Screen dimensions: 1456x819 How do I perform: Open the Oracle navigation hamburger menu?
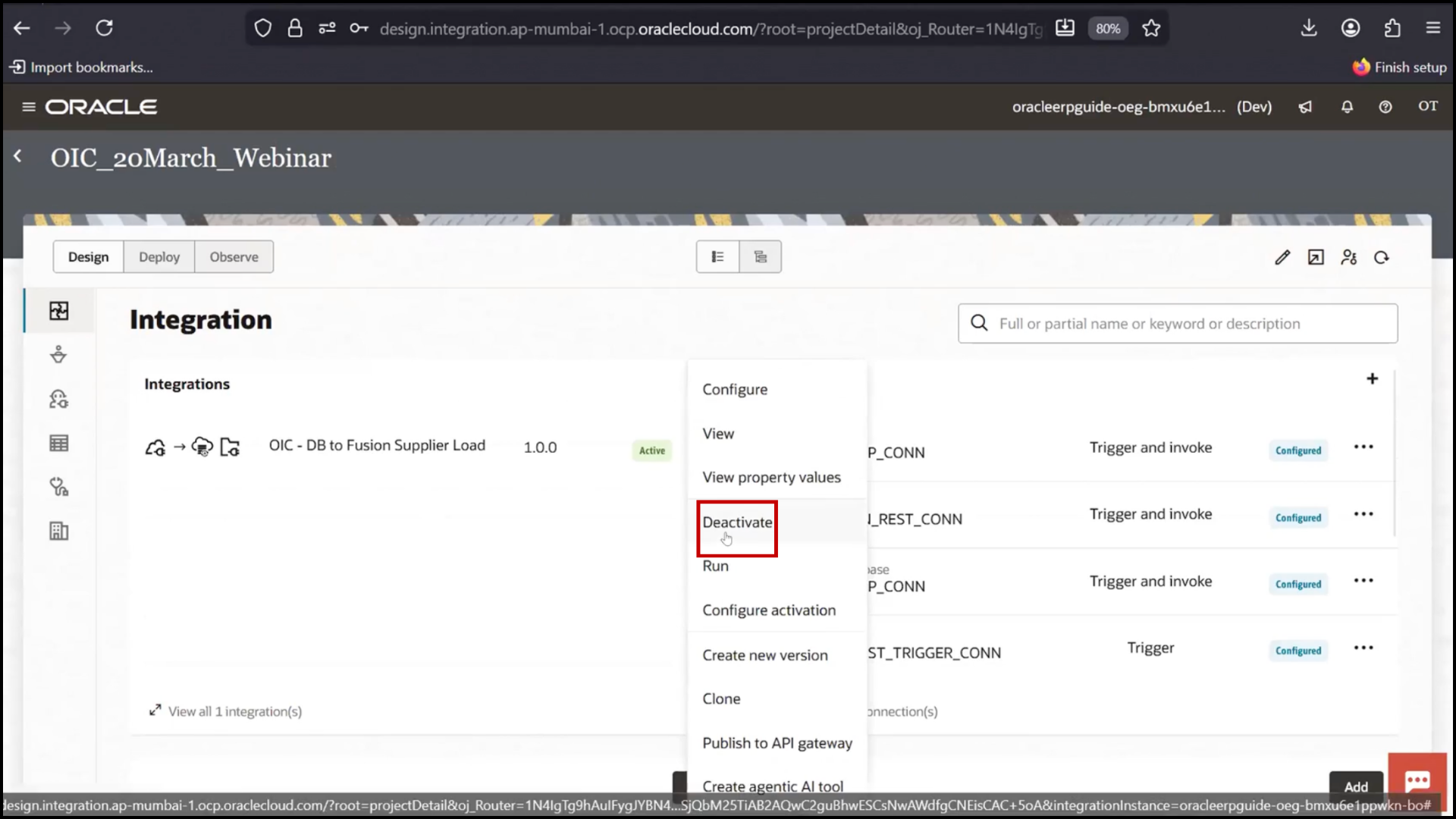click(29, 107)
